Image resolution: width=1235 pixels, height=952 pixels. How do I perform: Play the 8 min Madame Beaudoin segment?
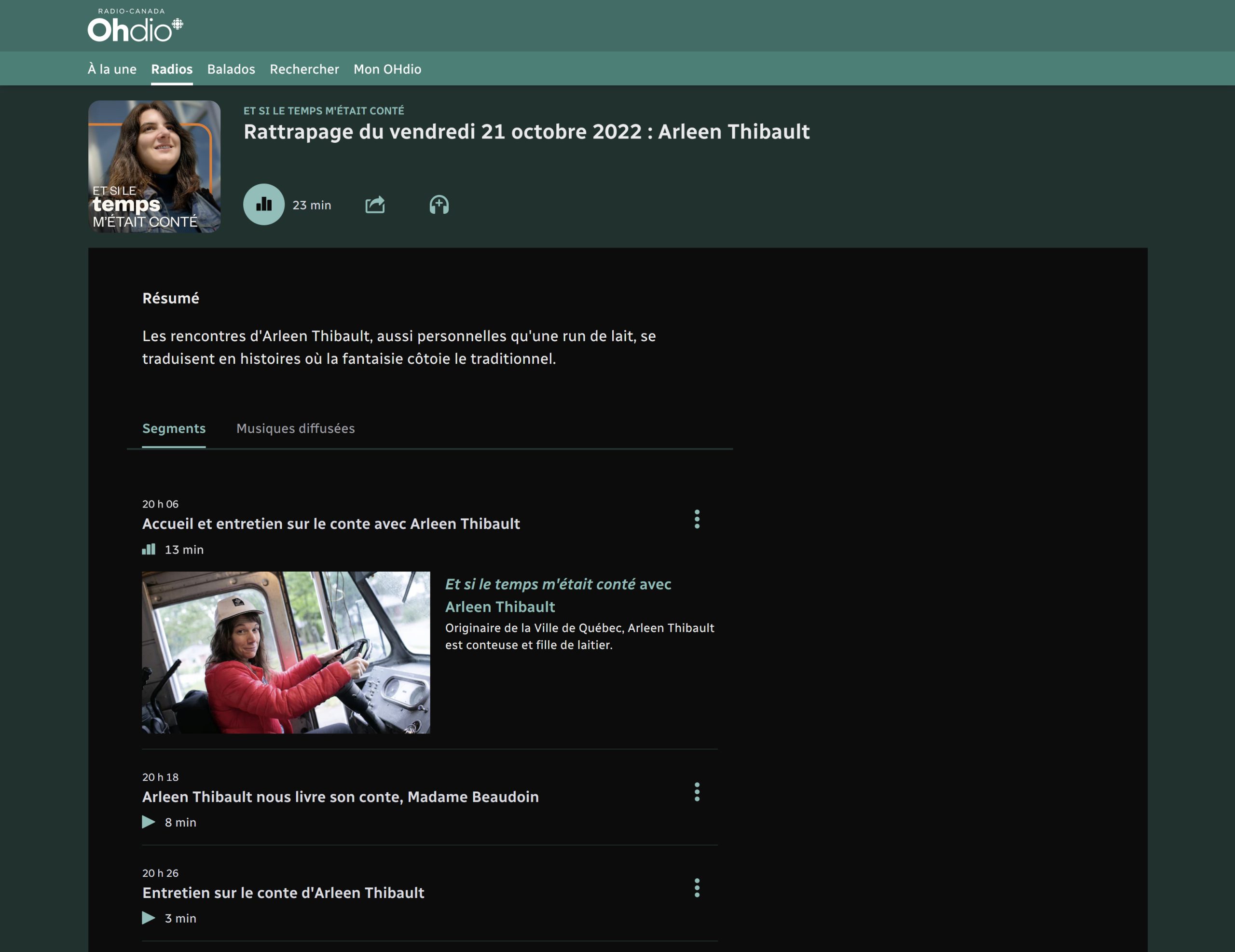[x=149, y=822]
